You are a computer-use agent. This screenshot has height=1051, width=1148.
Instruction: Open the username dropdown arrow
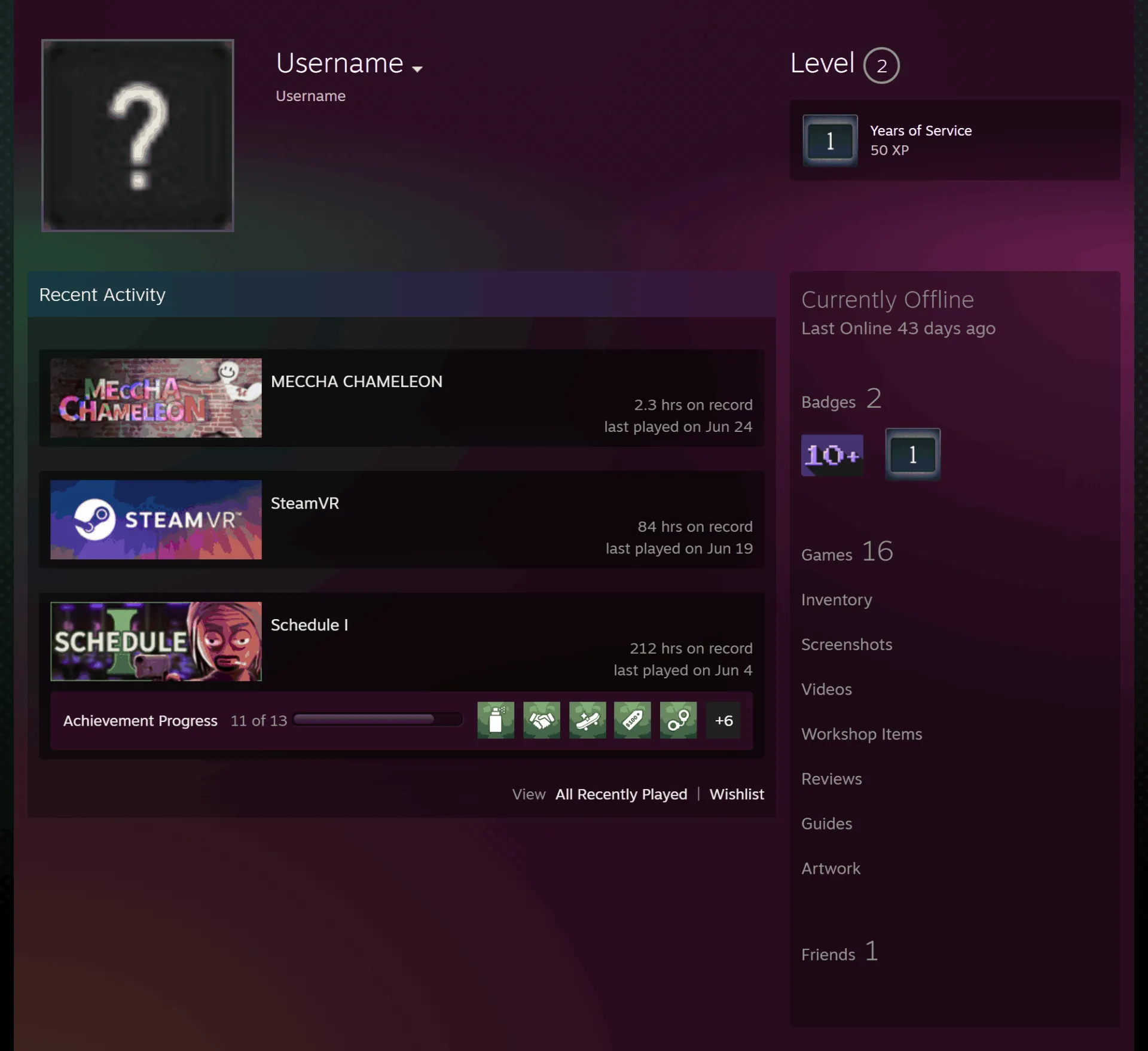(417, 69)
